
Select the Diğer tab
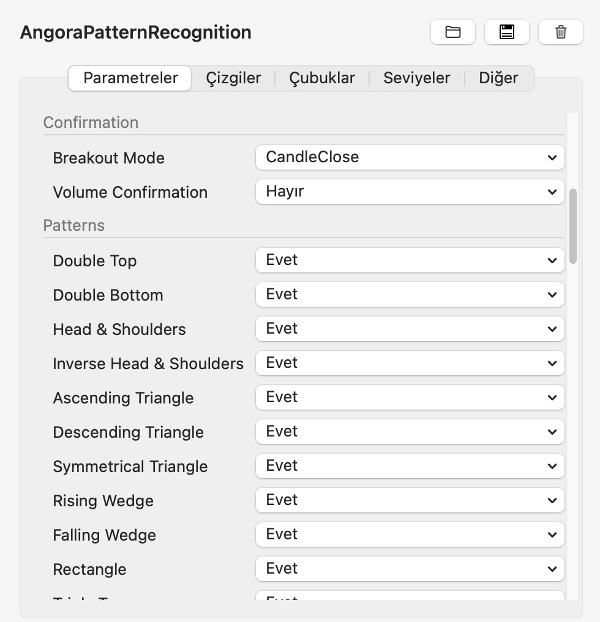(x=498, y=78)
